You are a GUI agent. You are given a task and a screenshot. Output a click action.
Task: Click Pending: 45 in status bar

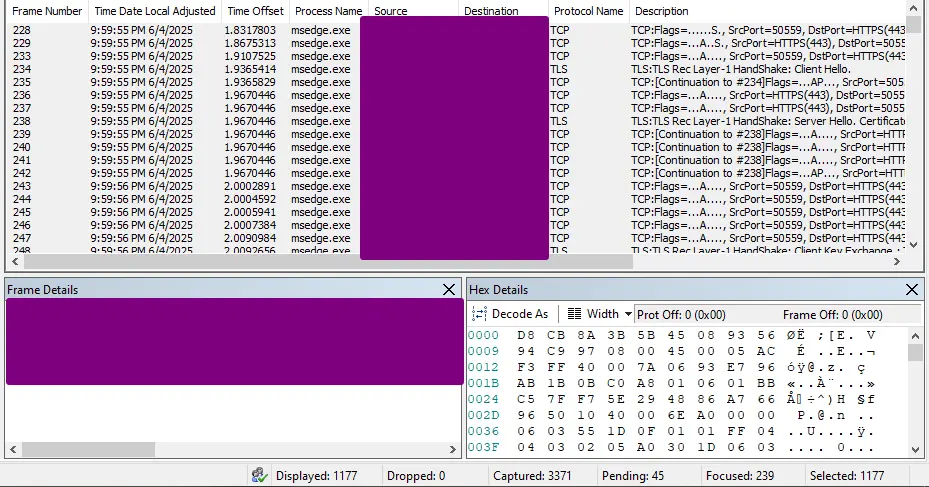point(633,476)
